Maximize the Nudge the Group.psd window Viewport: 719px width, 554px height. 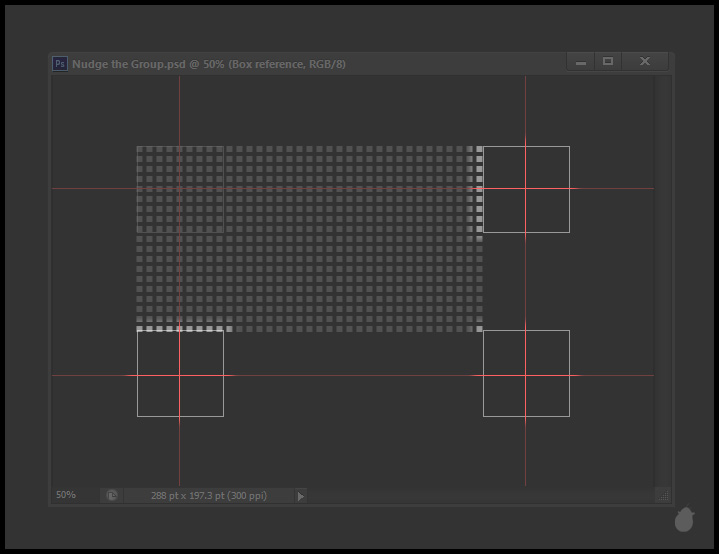[x=607, y=62]
